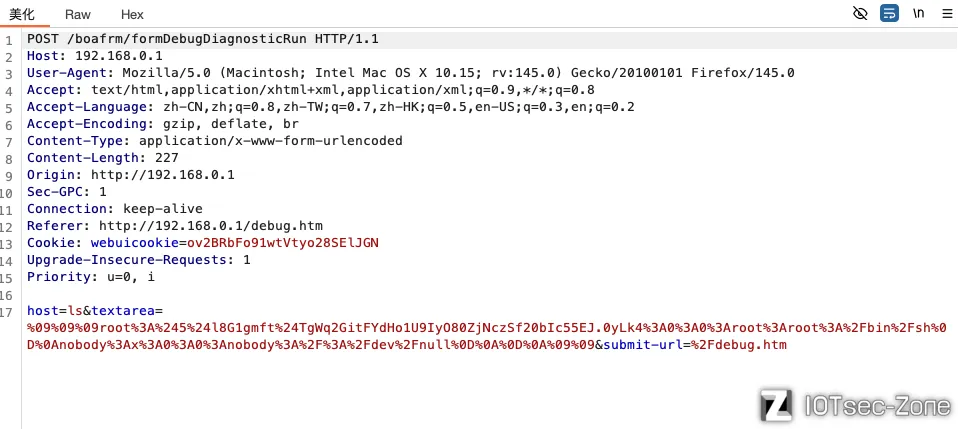Viewport: 958px width, 429px height.
Task: Click the Content-Length value 227
Action: [167, 158]
